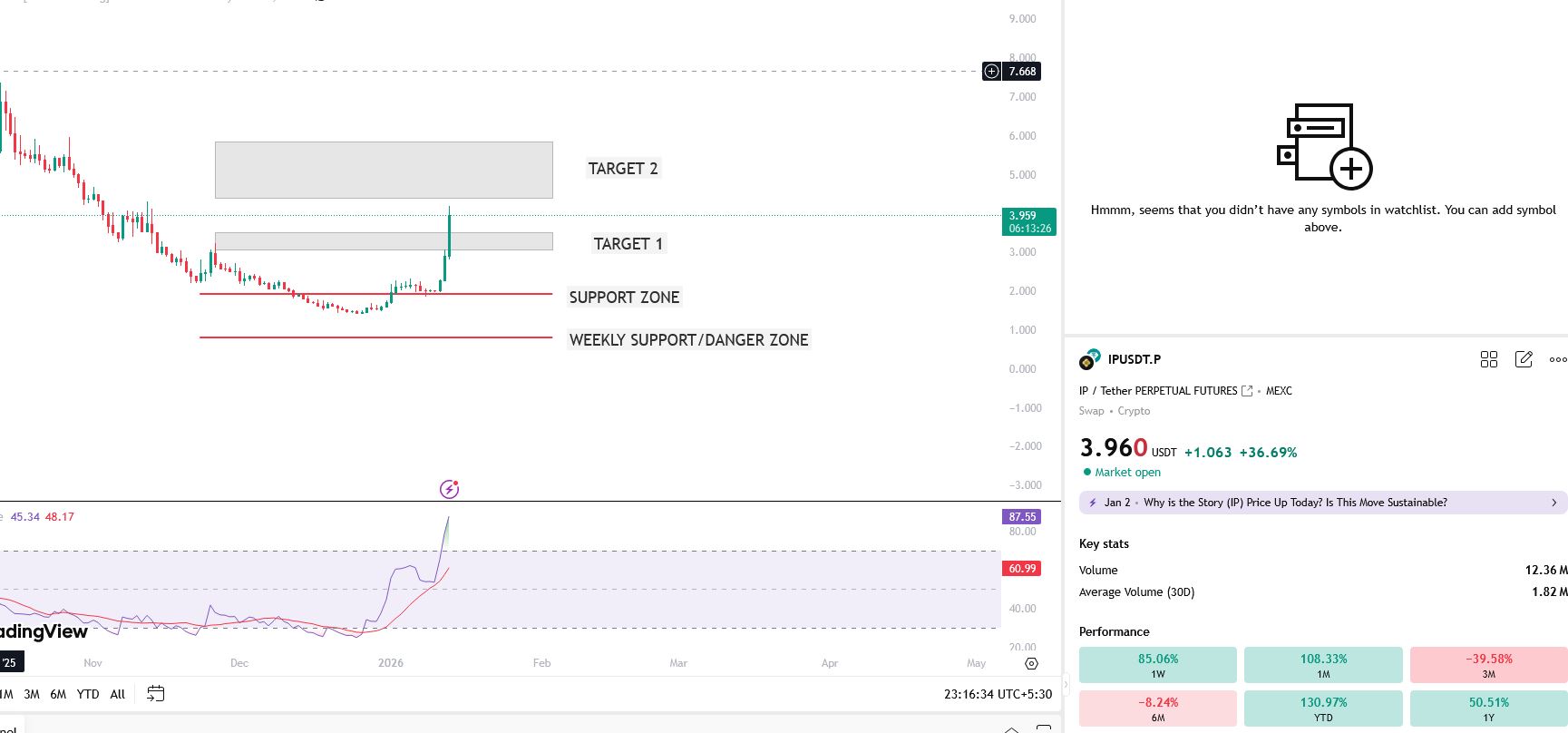Click the 6M performance tile showing −8.24%
This screenshot has width=1568, height=733.
[x=1158, y=709]
